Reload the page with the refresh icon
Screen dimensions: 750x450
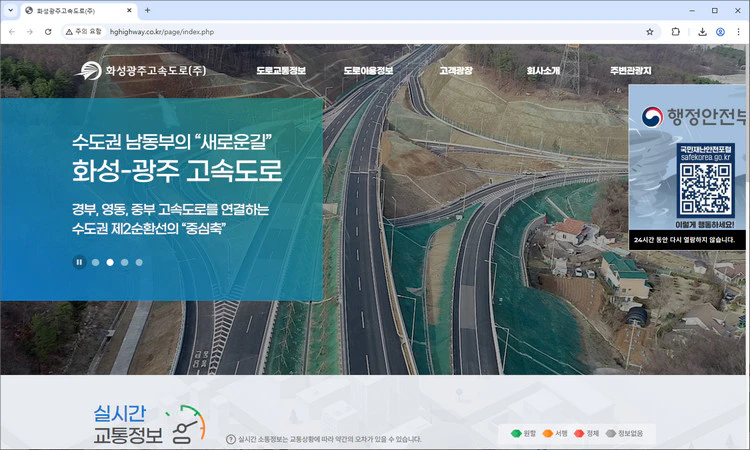[49, 32]
